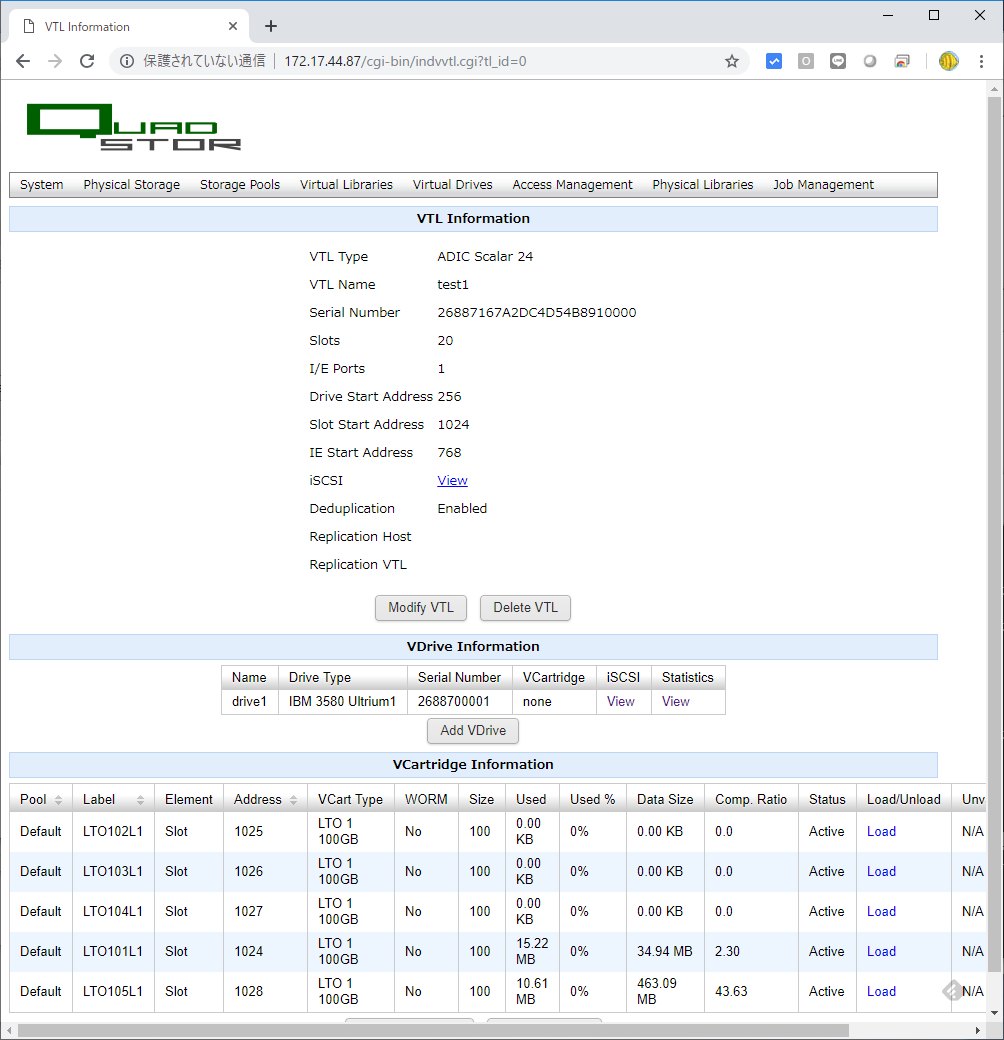
Task: Click the Deduplication Enabled value
Action: [x=462, y=509]
